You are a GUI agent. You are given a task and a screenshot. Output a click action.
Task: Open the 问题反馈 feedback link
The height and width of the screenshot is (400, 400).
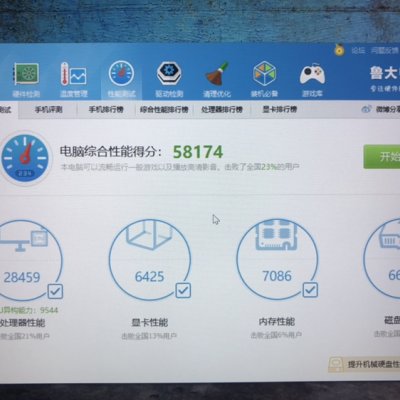click(x=385, y=51)
